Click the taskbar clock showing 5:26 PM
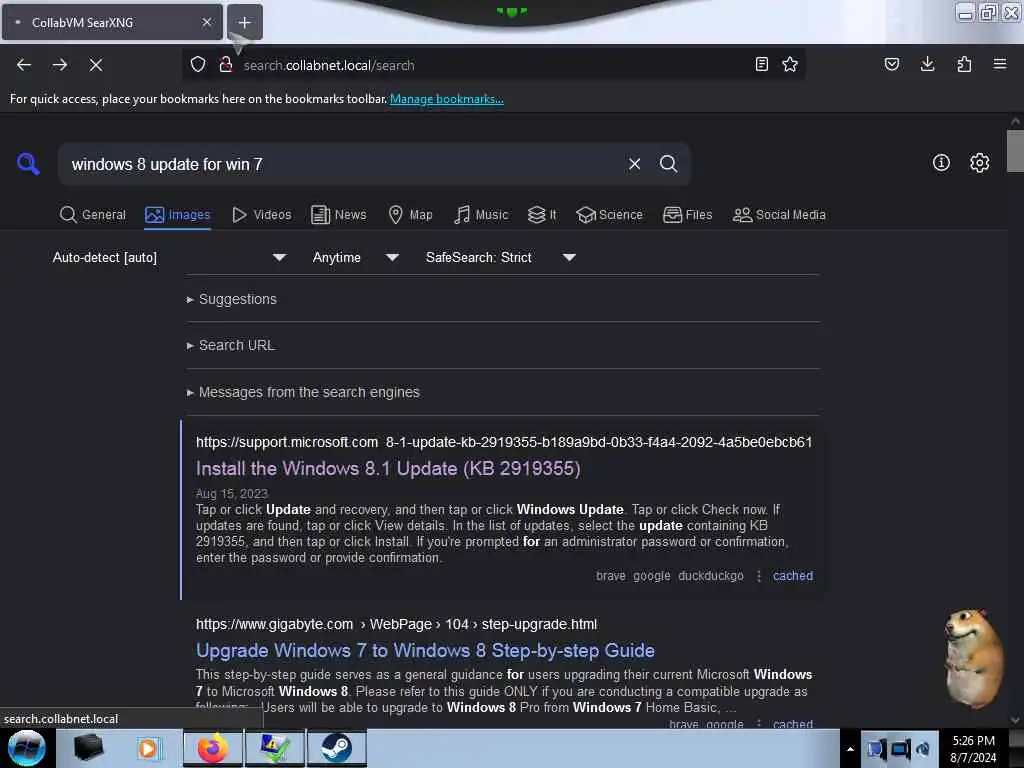The image size is (1024, 768). tap(973, 749)
